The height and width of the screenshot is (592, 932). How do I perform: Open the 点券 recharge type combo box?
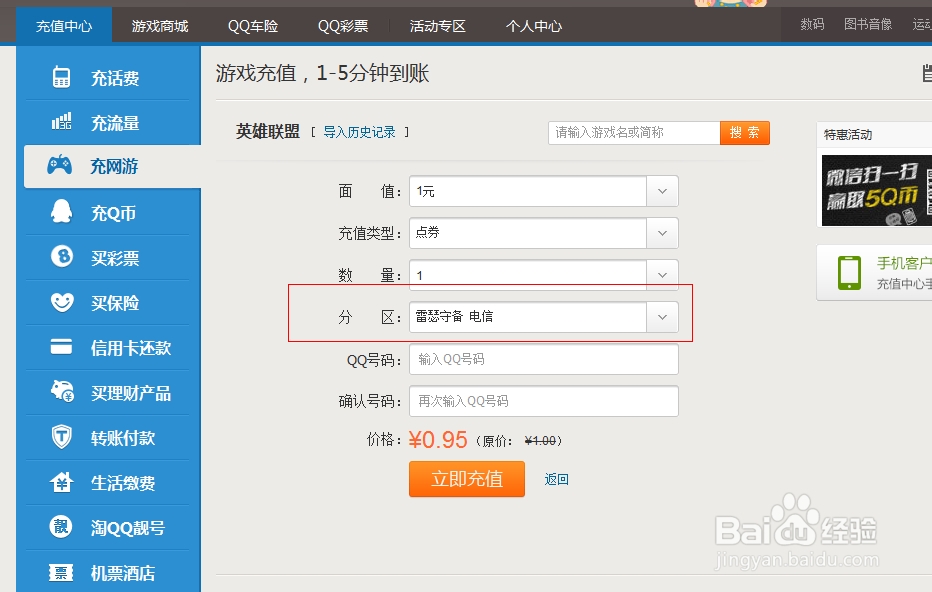click(543, 233)
